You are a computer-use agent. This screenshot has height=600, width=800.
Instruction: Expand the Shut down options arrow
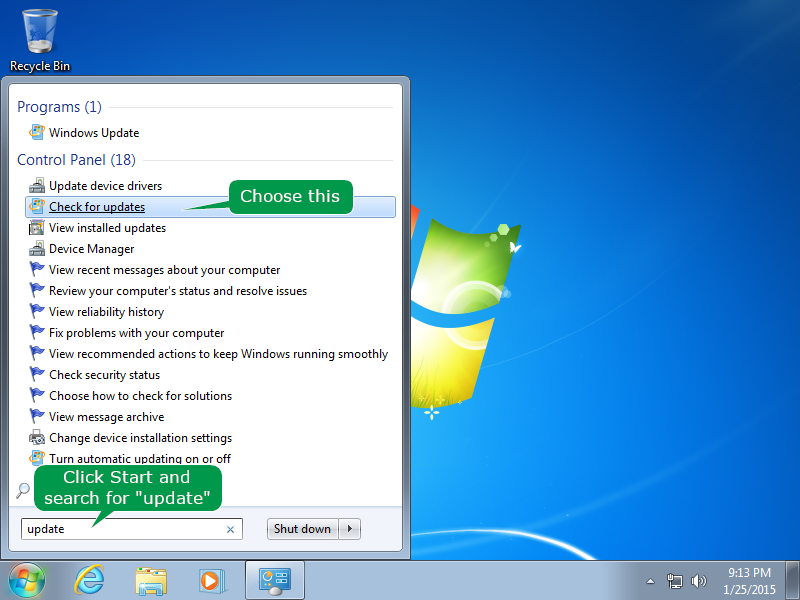350,529
